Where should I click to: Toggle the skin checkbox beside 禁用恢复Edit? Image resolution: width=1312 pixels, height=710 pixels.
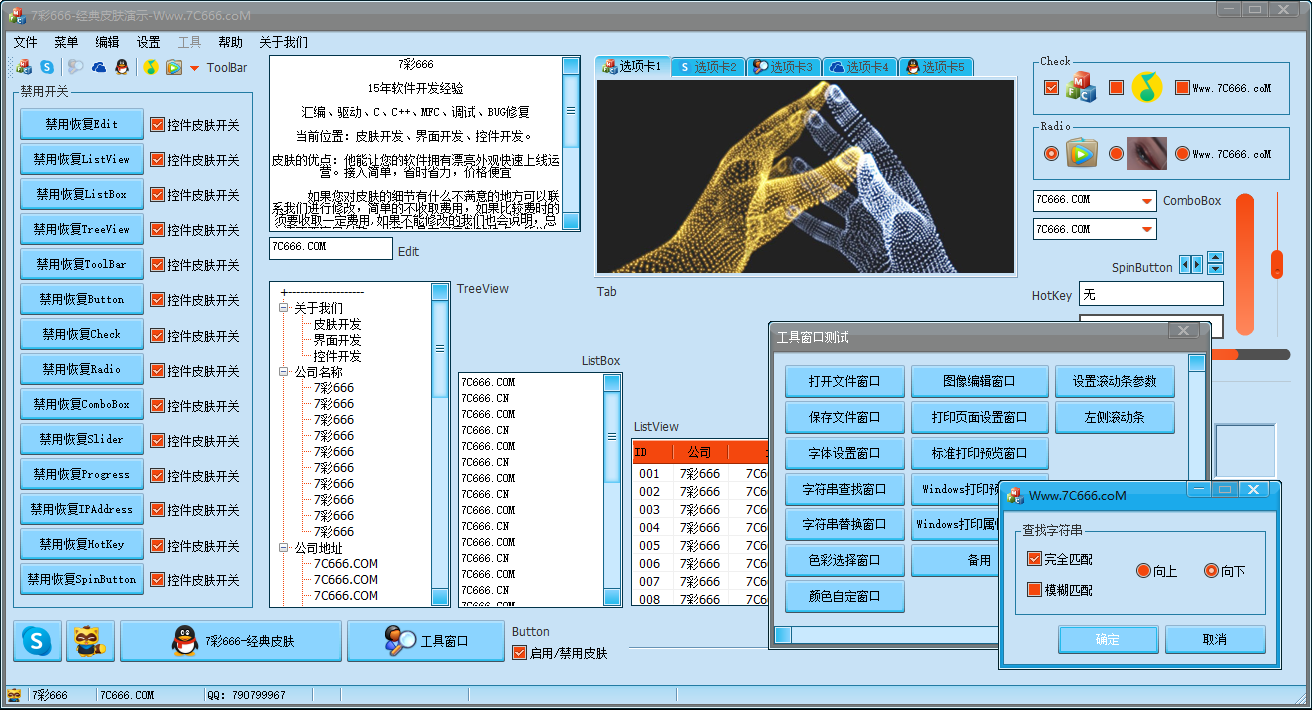157,125
